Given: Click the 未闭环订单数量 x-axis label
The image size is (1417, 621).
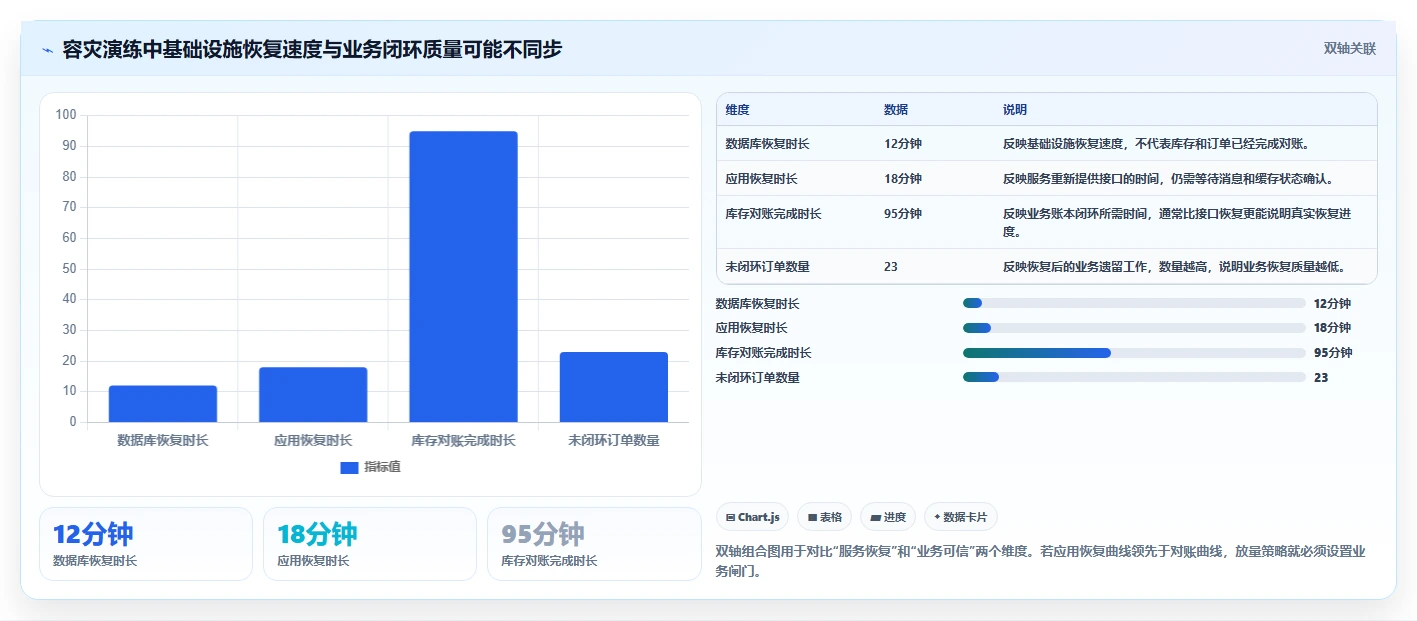Looking at the screenshot, I should coord(614,440).
